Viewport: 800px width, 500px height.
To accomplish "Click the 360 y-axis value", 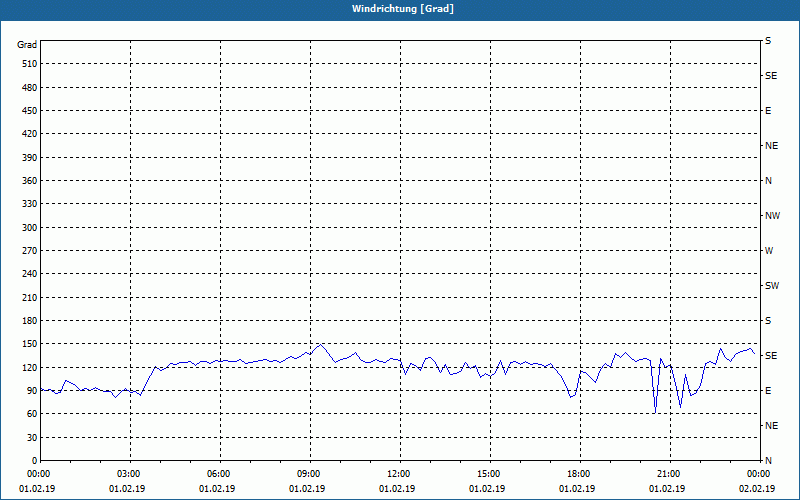I will point(30,181).
